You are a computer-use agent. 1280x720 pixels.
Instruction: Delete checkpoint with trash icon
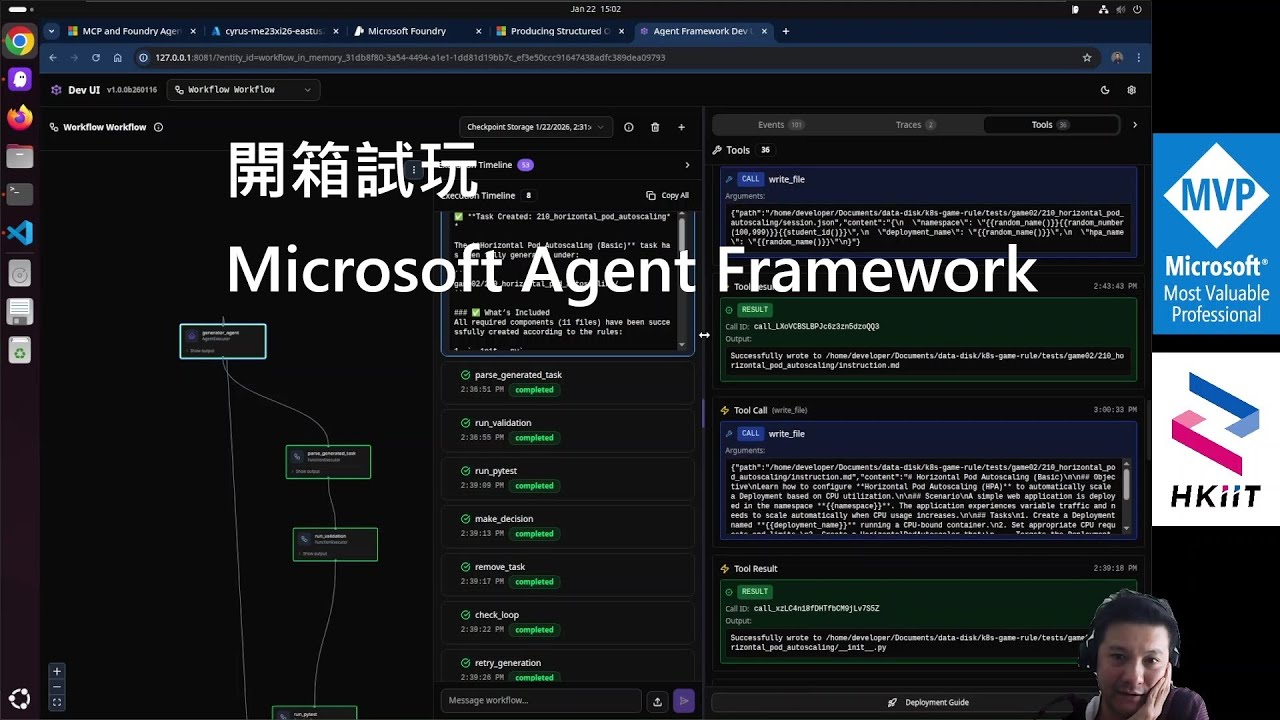click(655, 127)
